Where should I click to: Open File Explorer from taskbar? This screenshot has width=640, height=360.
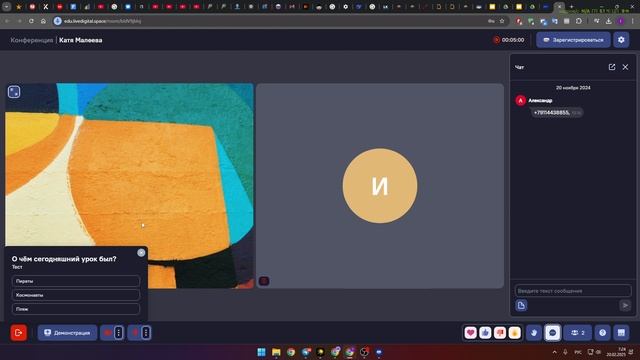point(276,352)
